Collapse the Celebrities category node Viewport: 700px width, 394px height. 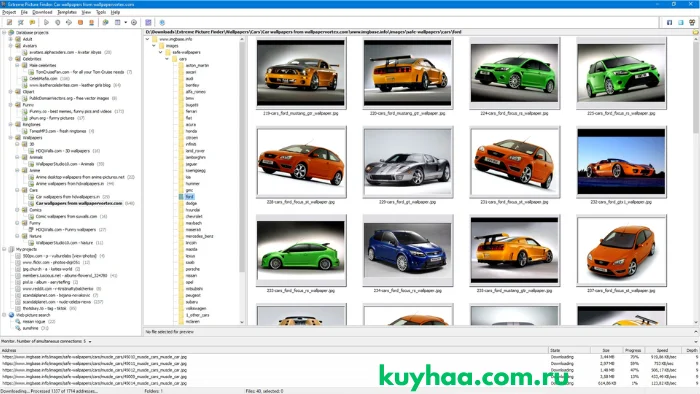click(11, 59)
